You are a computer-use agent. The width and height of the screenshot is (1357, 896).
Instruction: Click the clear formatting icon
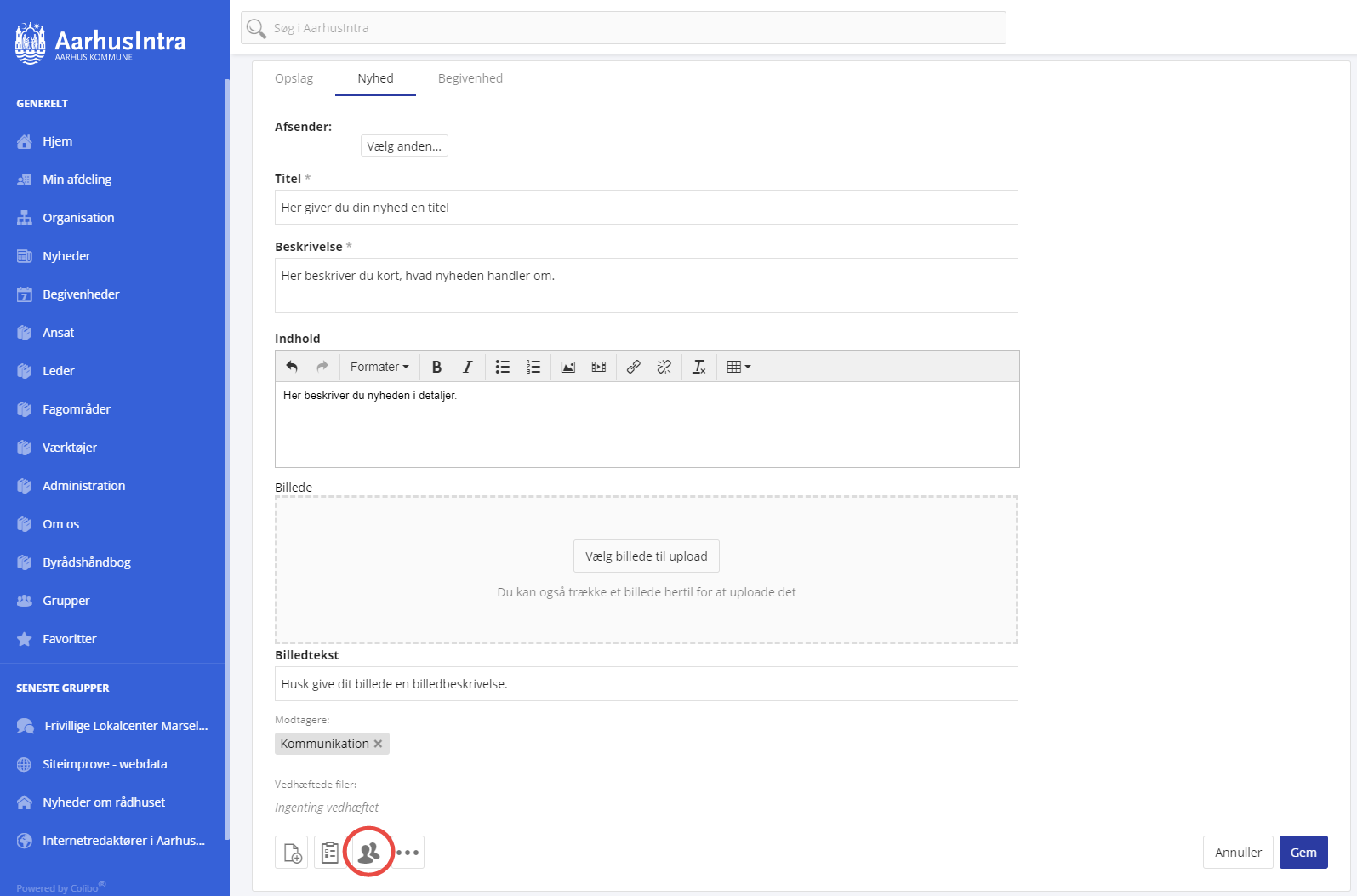(x=698, y=367)
